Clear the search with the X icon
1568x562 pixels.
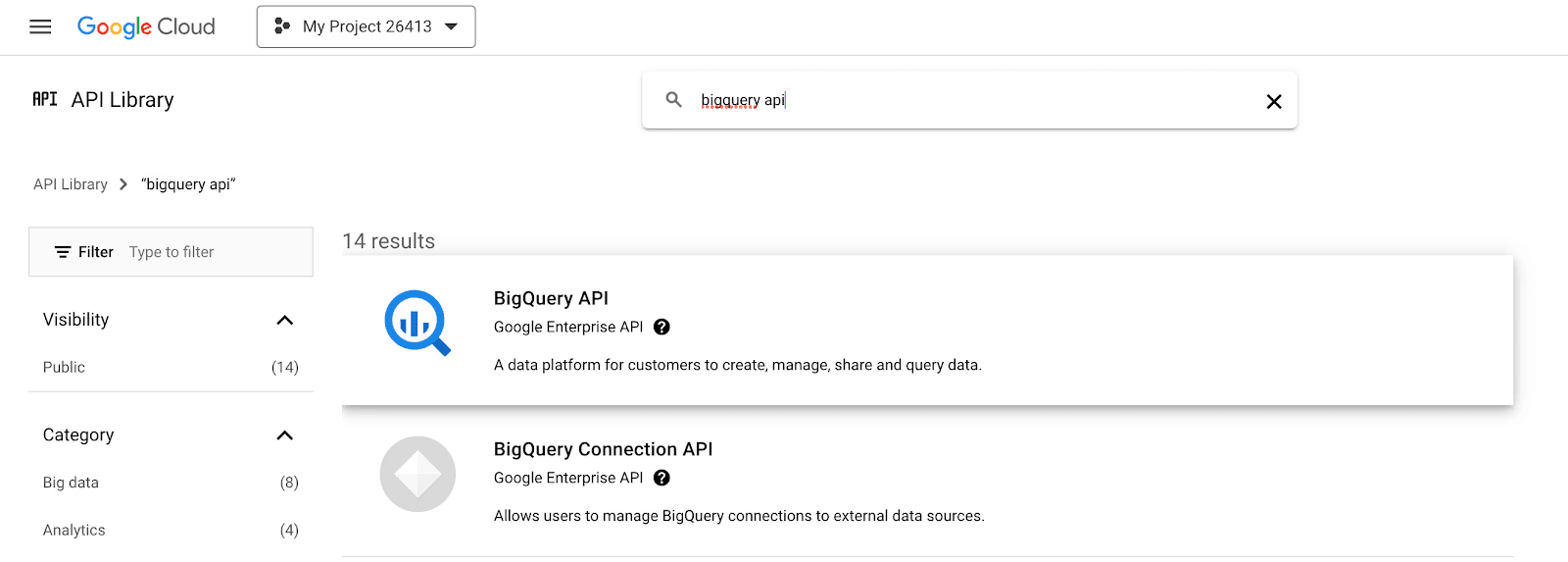(x=1274, y=101)
